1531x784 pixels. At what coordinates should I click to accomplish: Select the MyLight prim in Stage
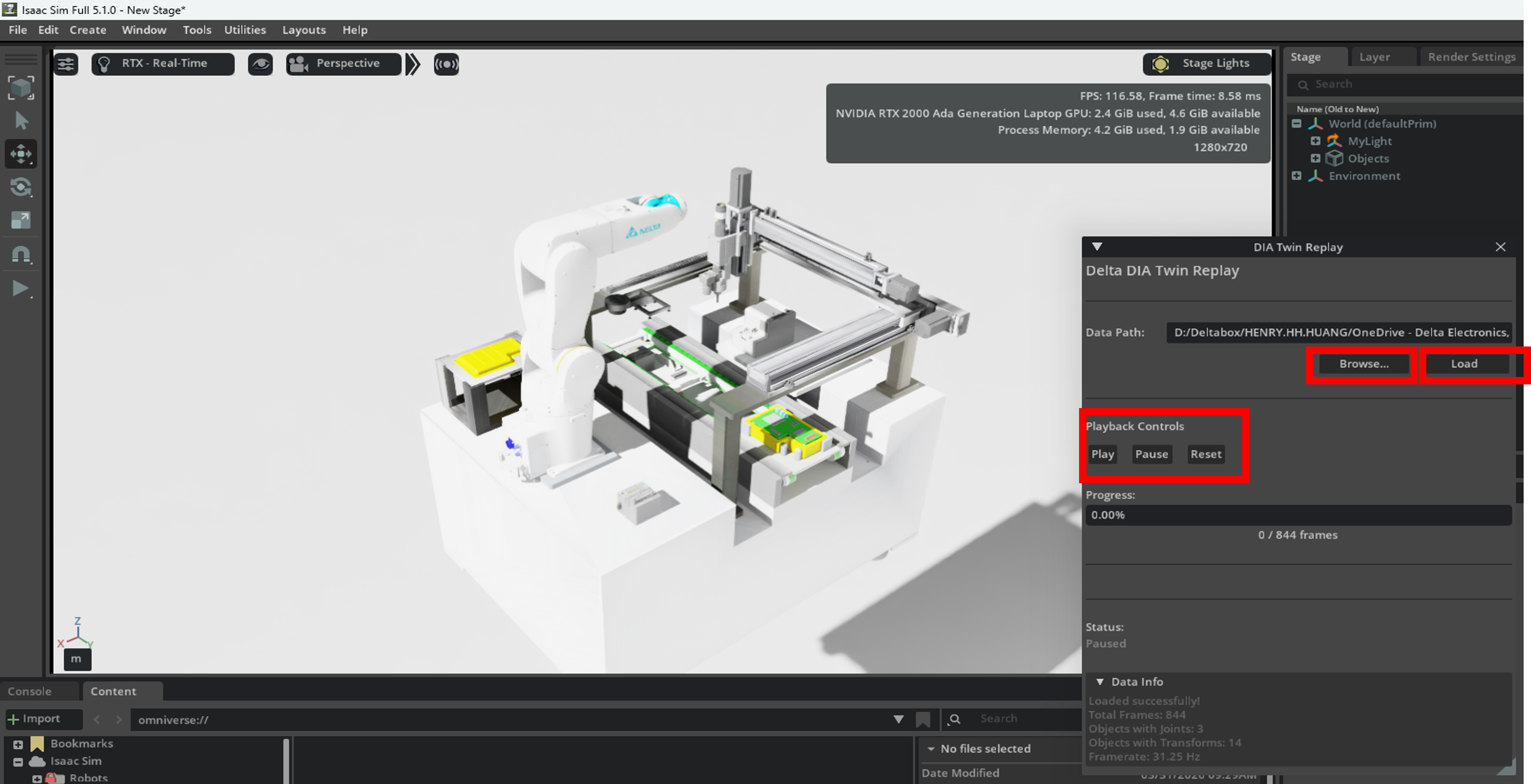coord(1369,141)
